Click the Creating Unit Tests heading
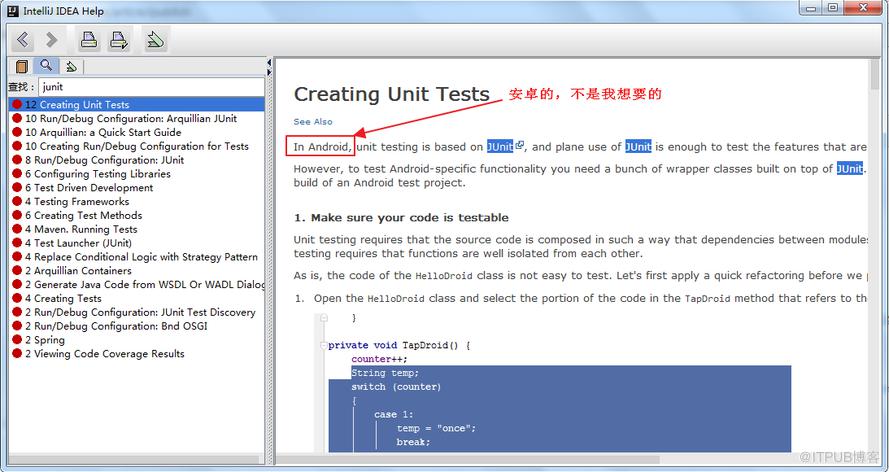889x472 pixels. 392,94
